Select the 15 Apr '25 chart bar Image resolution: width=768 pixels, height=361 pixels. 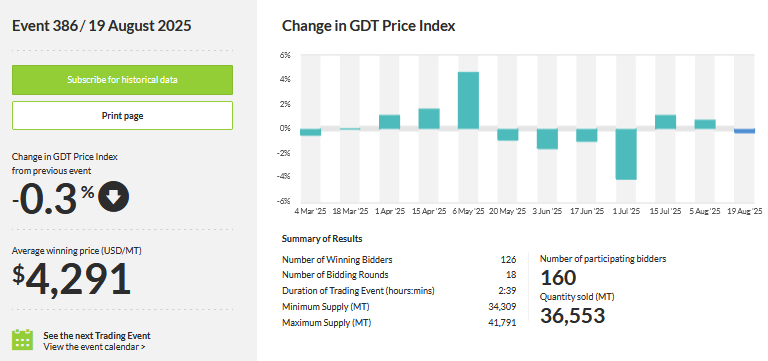pyautogui.click(x=429, y=119)
